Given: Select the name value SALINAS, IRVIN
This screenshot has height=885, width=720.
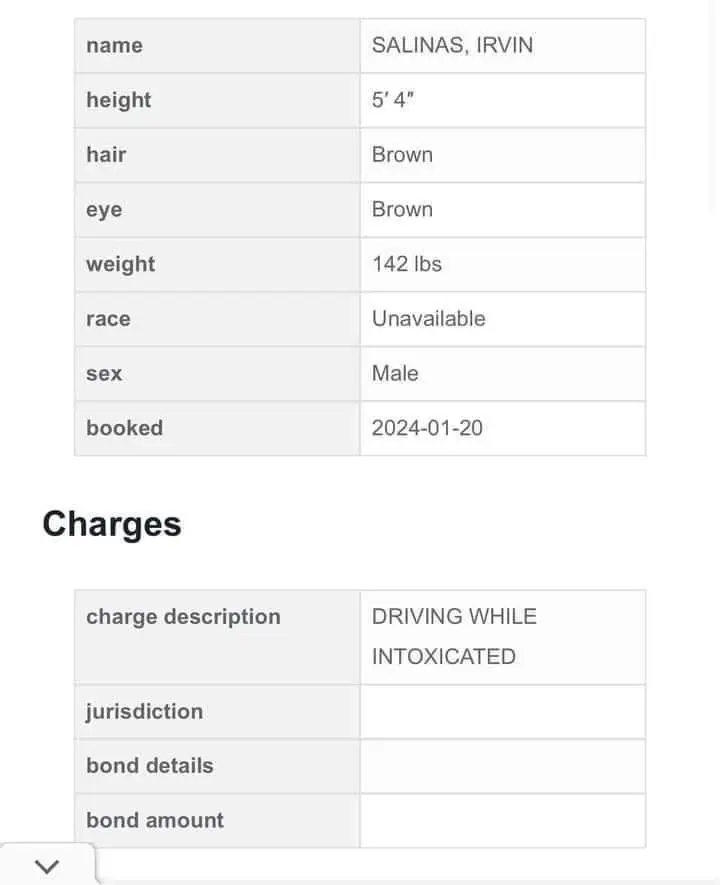Looking at the screenshot, I should coord(452,45).
